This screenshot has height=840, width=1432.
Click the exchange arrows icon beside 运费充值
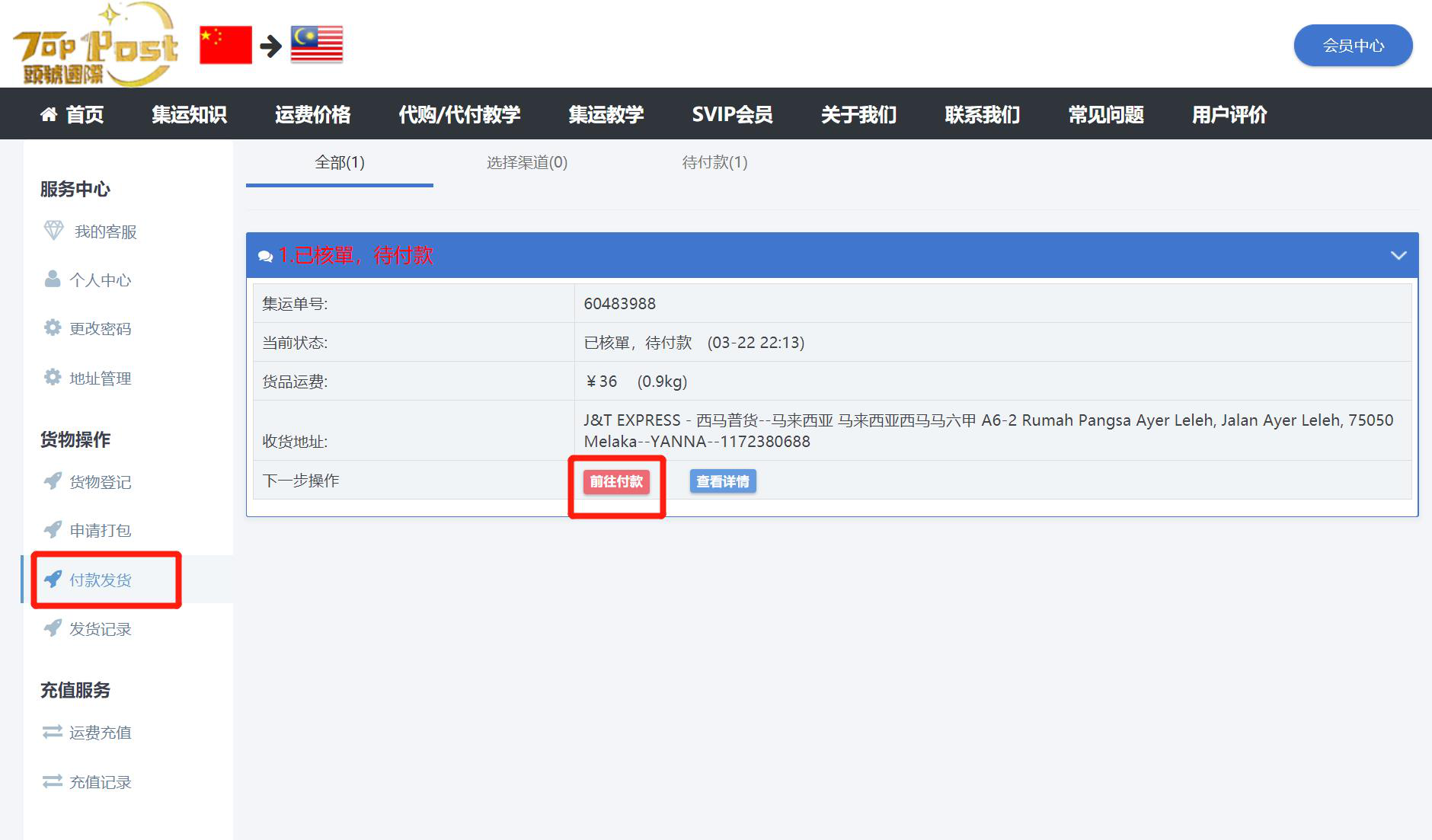coord(53,732)
